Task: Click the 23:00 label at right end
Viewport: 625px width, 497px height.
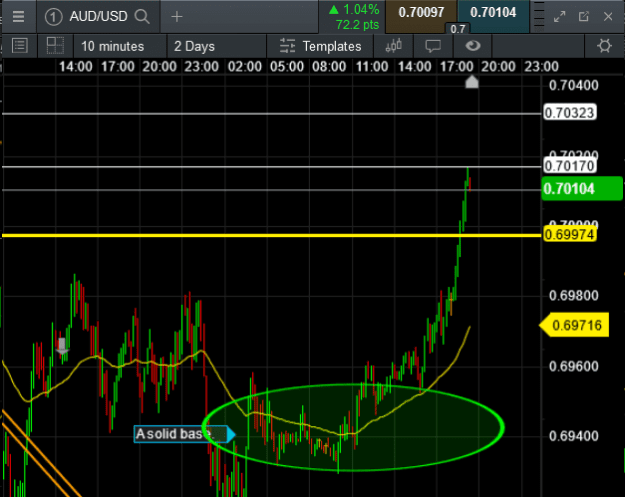Action: pos(541,66)
